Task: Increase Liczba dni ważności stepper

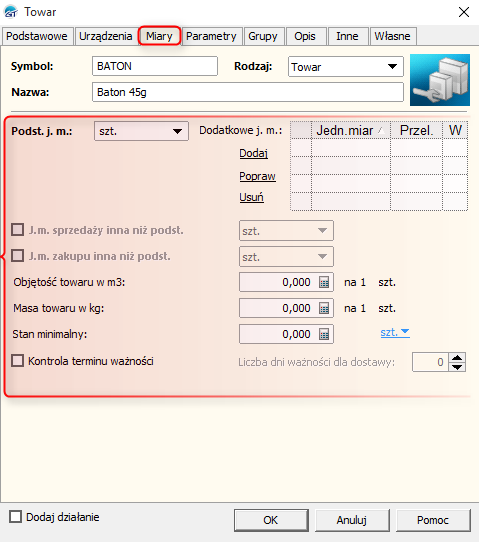Action: click(x=457, y=357)
